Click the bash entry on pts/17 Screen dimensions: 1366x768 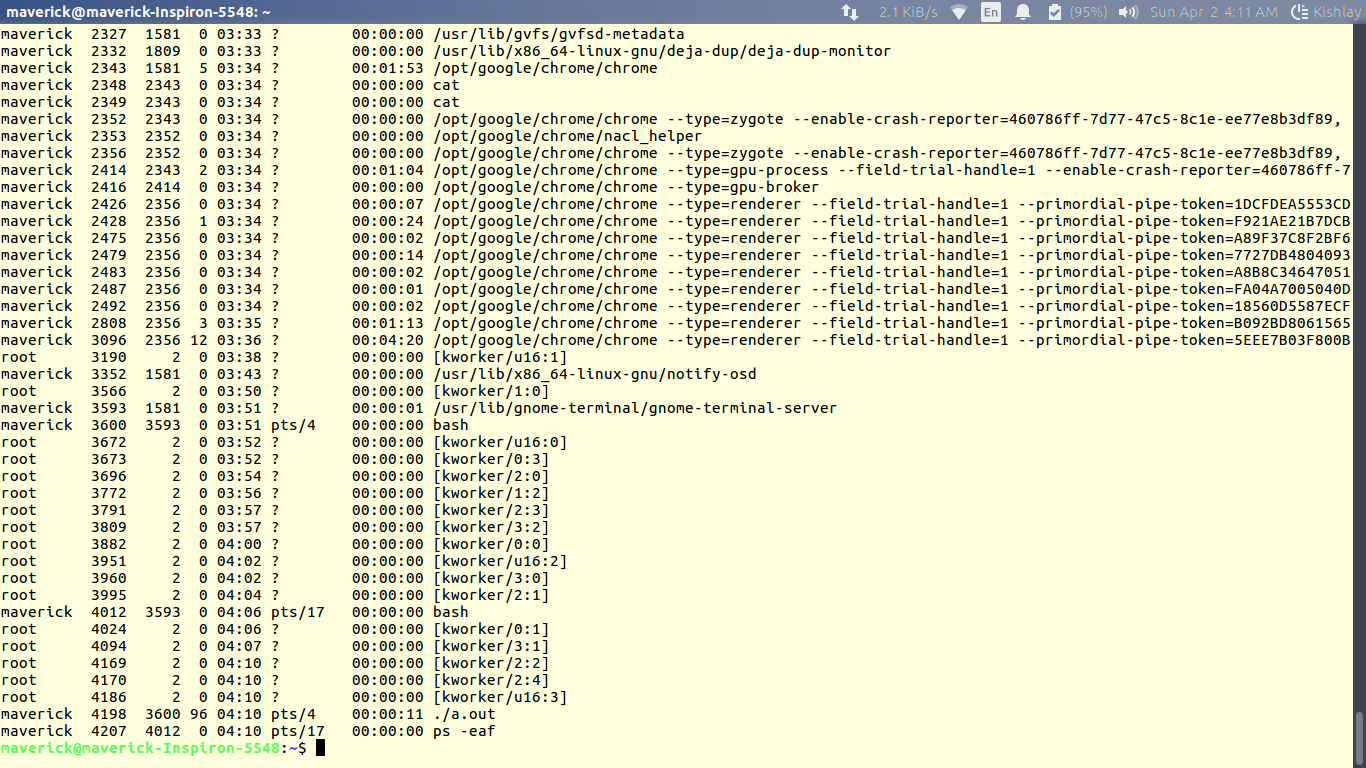[x=451, y=612]
